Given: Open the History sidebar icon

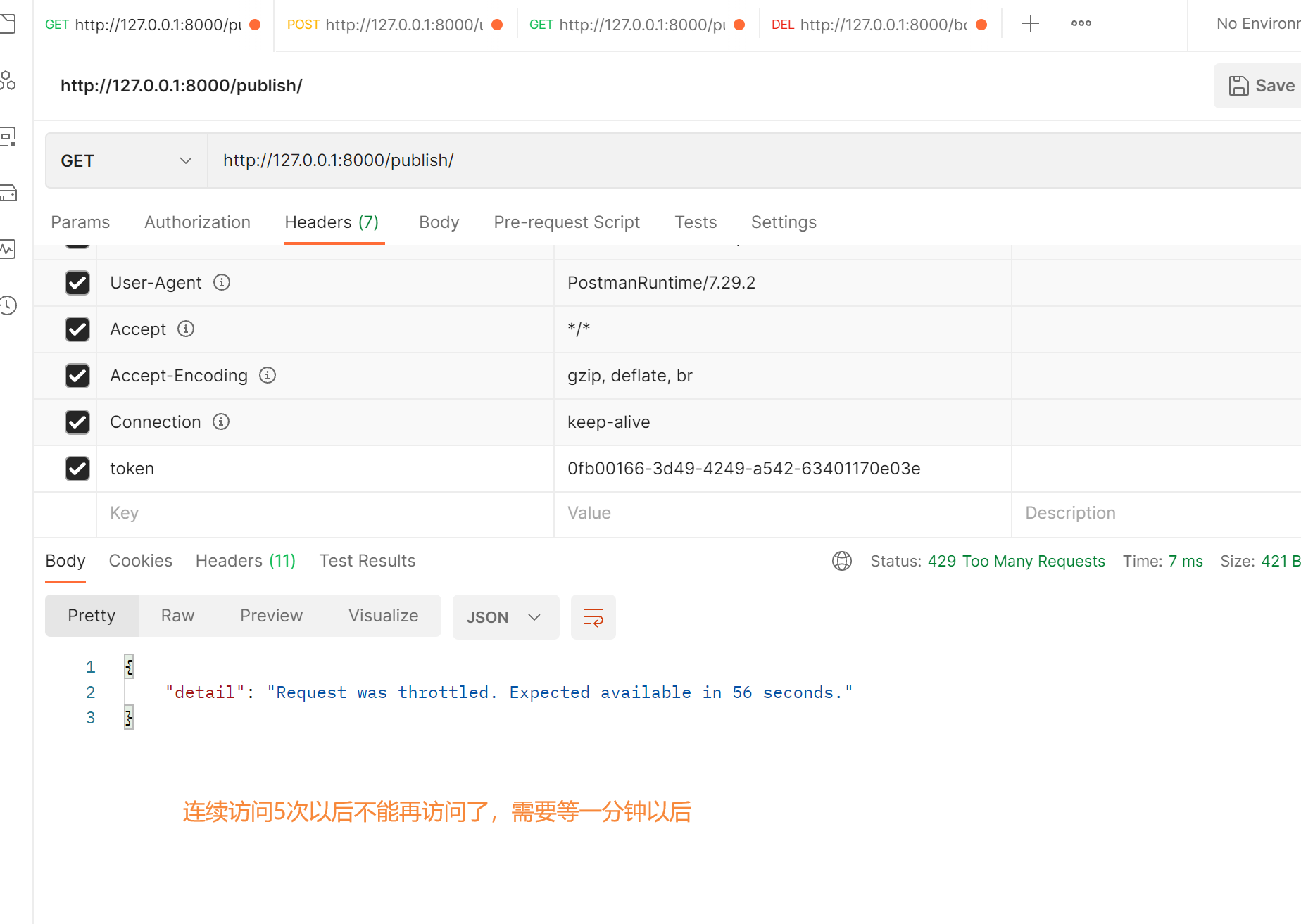Looking at the screenshot, I should (x=7, y=305).
